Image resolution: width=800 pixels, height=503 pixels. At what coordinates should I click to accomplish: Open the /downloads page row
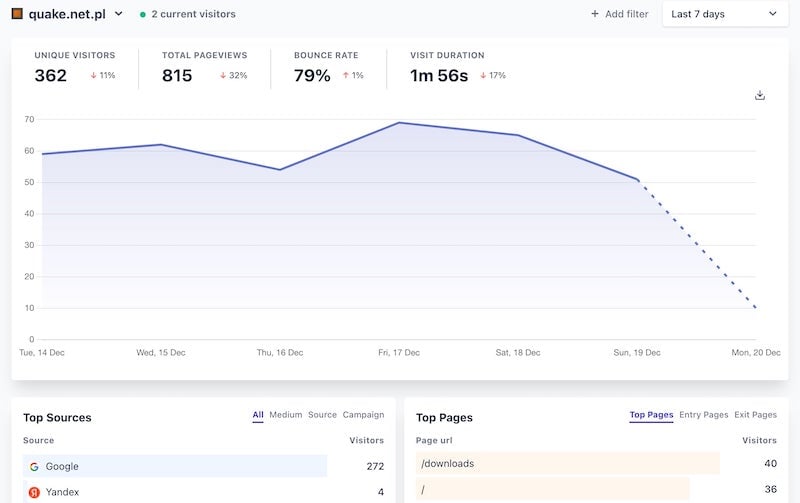pos(596,463)
